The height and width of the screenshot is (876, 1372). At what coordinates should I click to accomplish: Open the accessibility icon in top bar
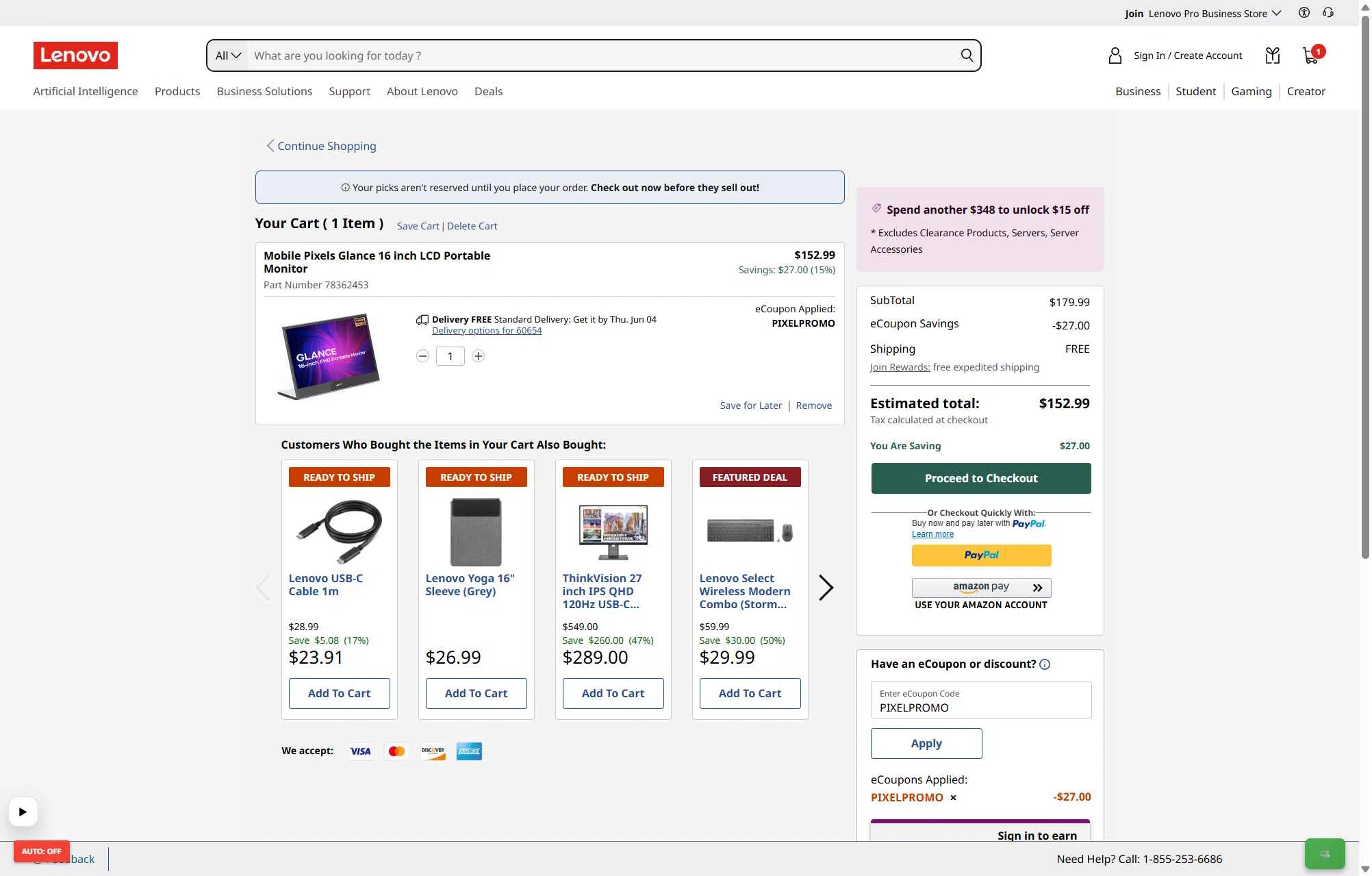pyautogui.click(x=1304, y=12)
